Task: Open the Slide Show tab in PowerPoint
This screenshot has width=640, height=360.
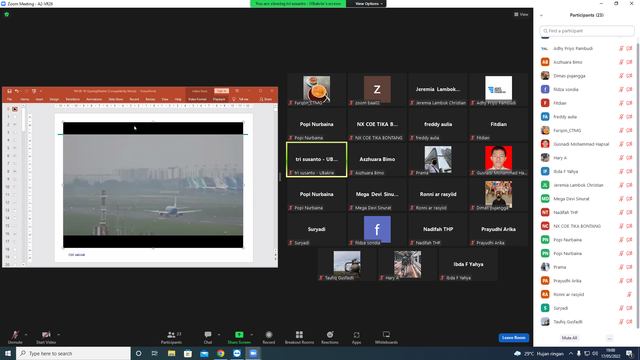Action: [x=116, y=99]
